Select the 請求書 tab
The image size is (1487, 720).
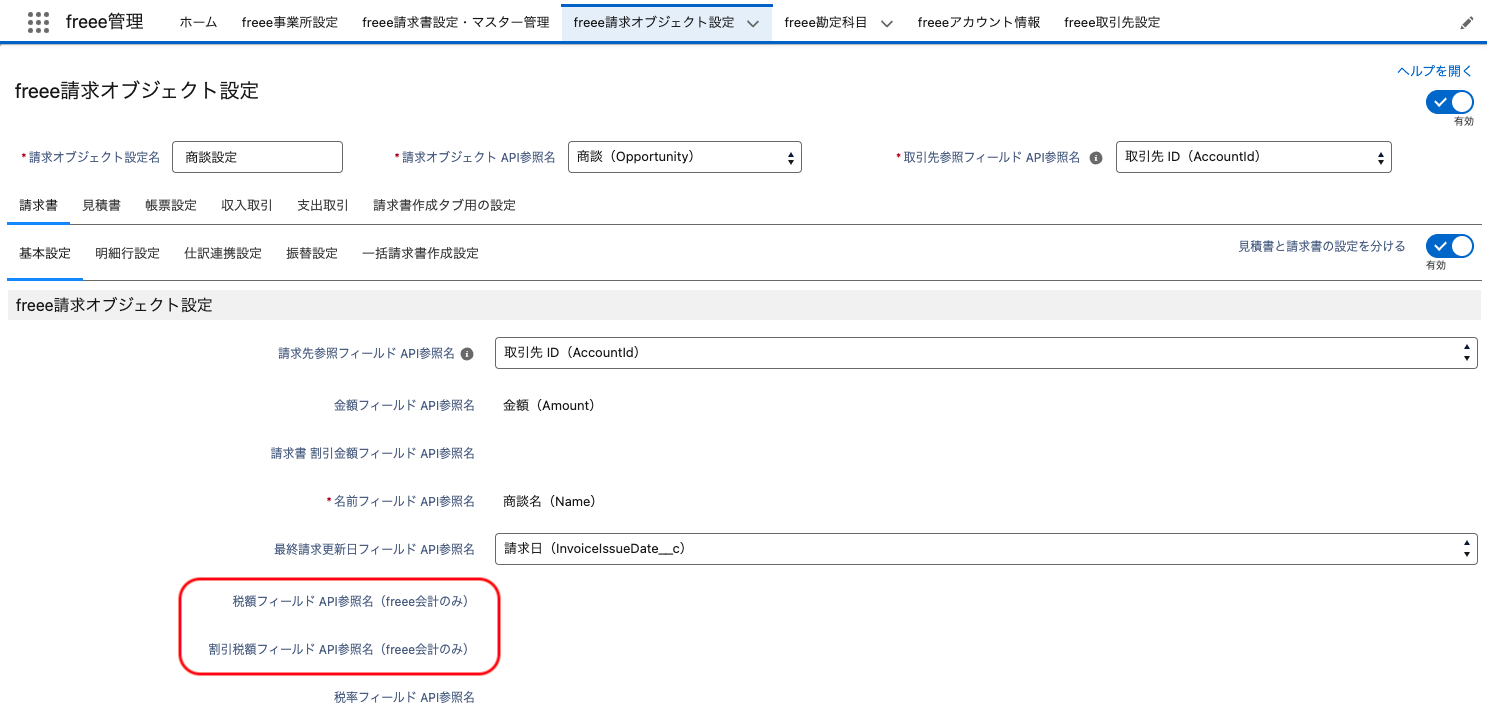point(39,205)
